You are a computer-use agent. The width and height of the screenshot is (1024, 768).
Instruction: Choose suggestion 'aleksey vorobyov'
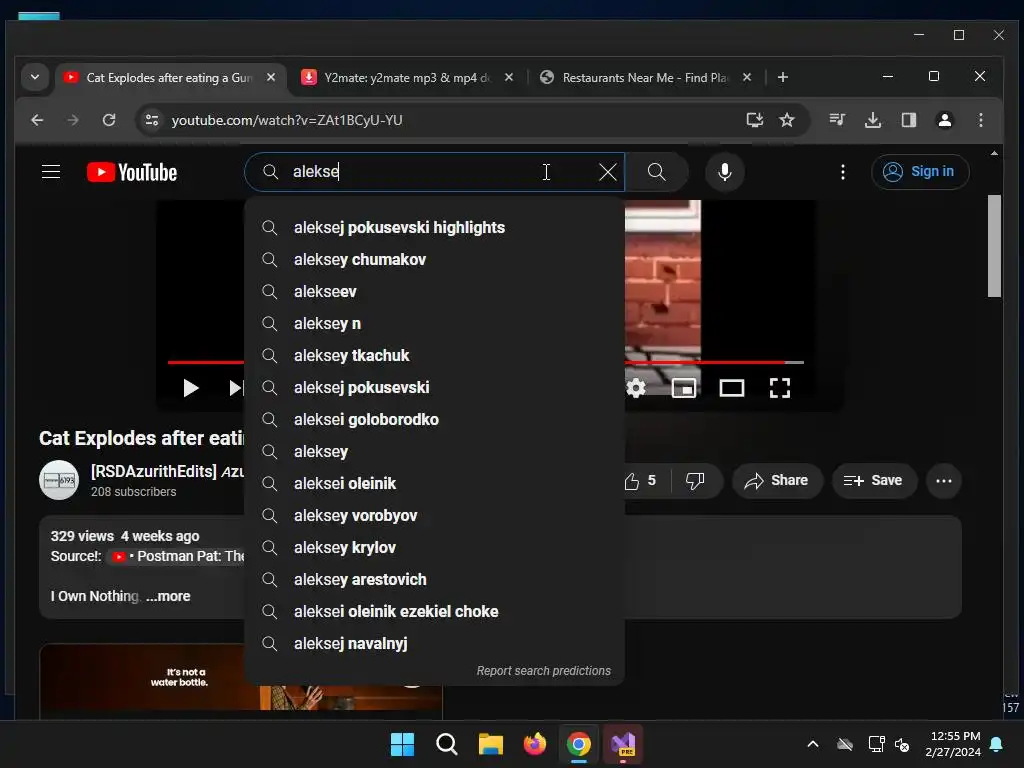coord(434,515)
